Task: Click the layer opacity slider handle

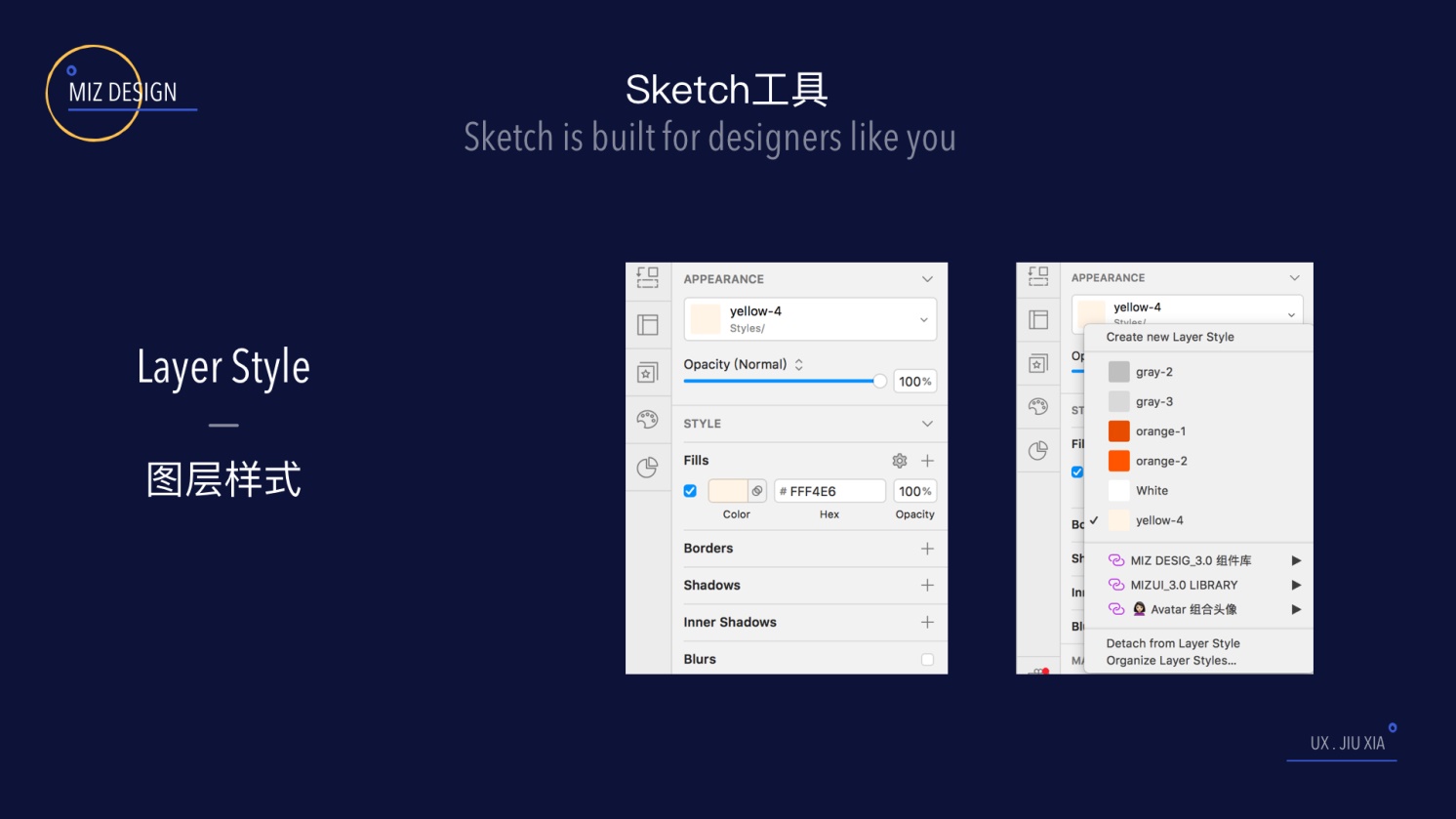Action: coord(879,382)
